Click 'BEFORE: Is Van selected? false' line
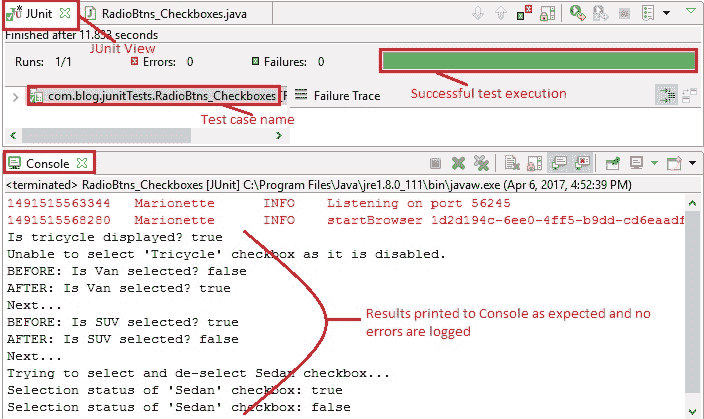This screenshot has height=419, width=704. point(127,271)
